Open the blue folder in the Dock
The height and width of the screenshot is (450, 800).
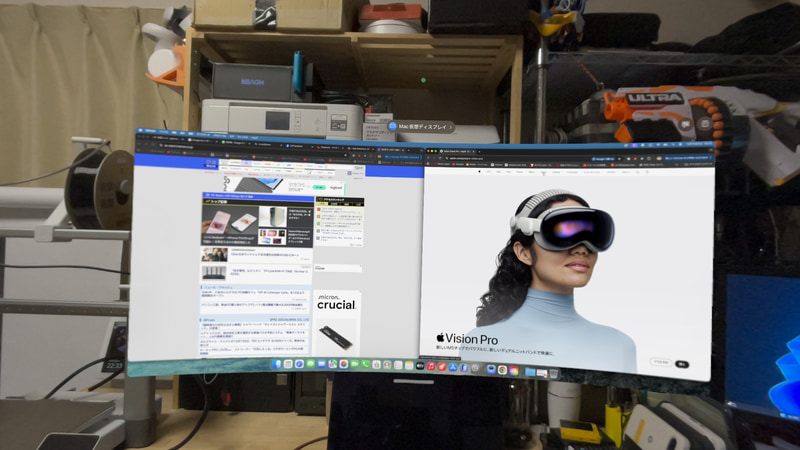point(530,371)
